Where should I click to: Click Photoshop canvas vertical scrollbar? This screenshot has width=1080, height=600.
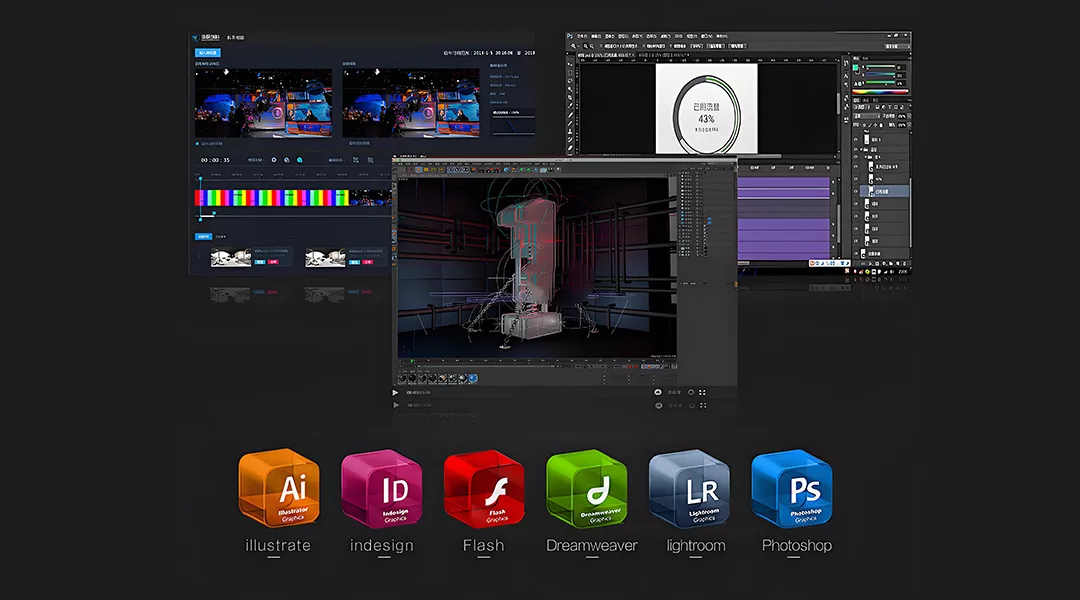[838, 103]
